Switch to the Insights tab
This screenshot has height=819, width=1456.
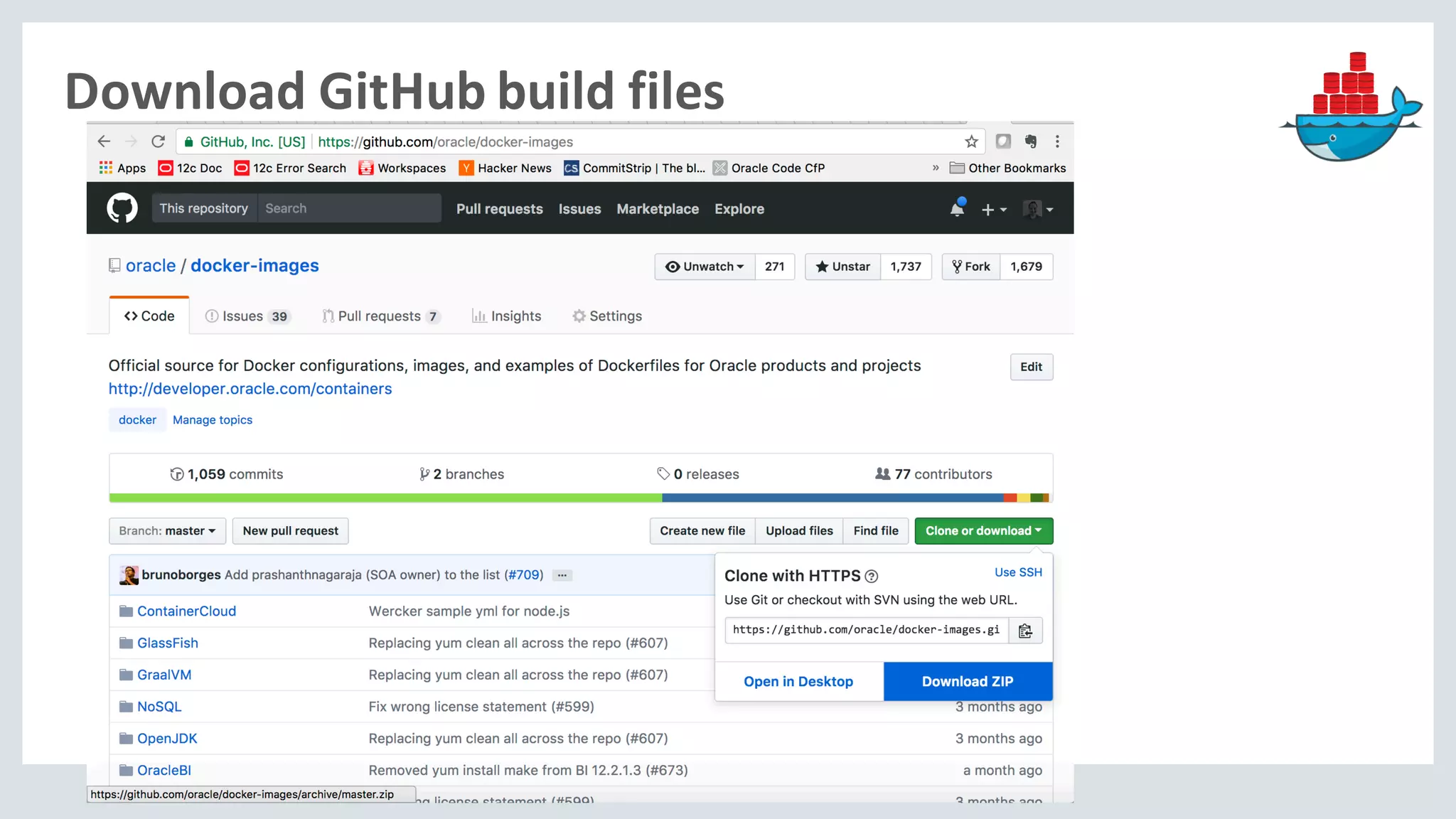click(x=507, y=316)
